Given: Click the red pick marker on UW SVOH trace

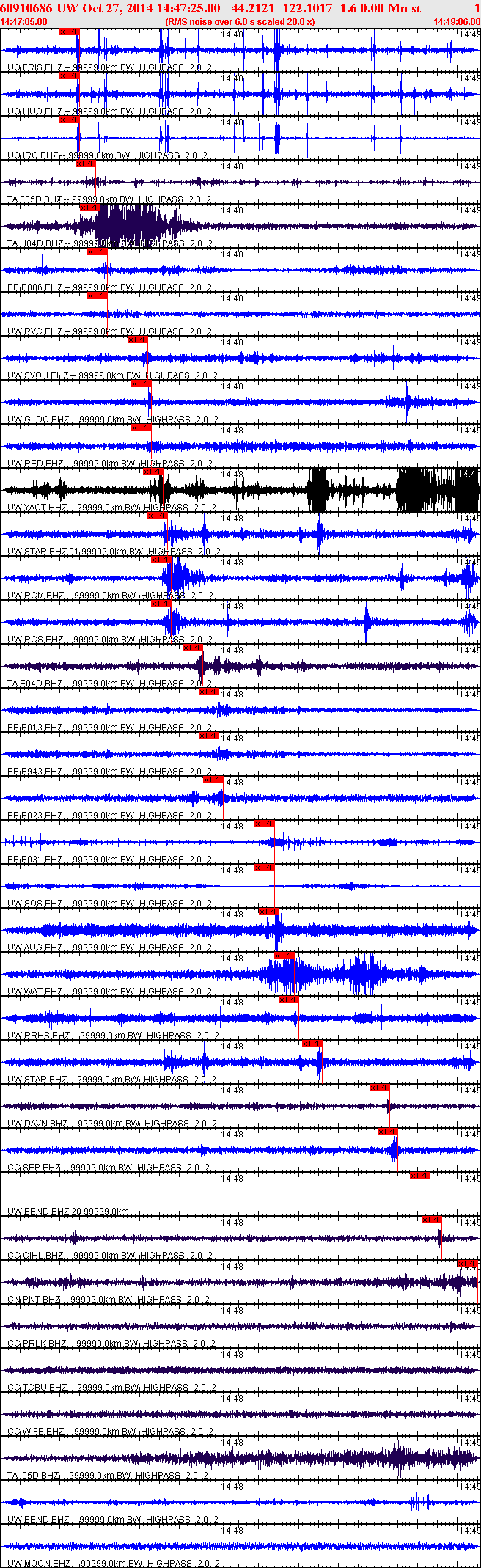Looking at the screenshot, I should coord(137,340).
